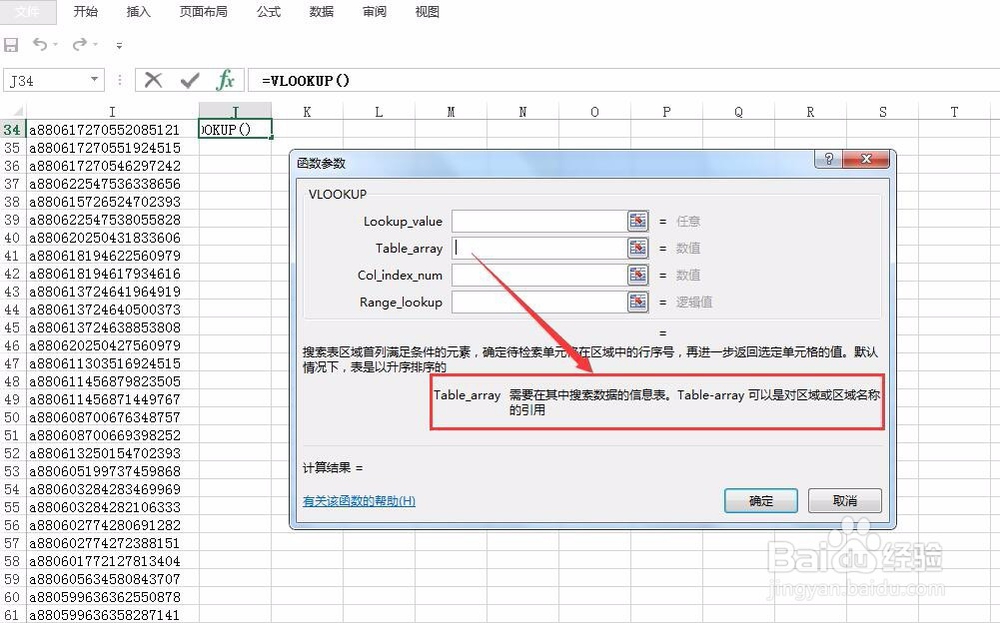Click the Insert Function fx icon
Screen dimensions: 1000x623
click(225, 80)
